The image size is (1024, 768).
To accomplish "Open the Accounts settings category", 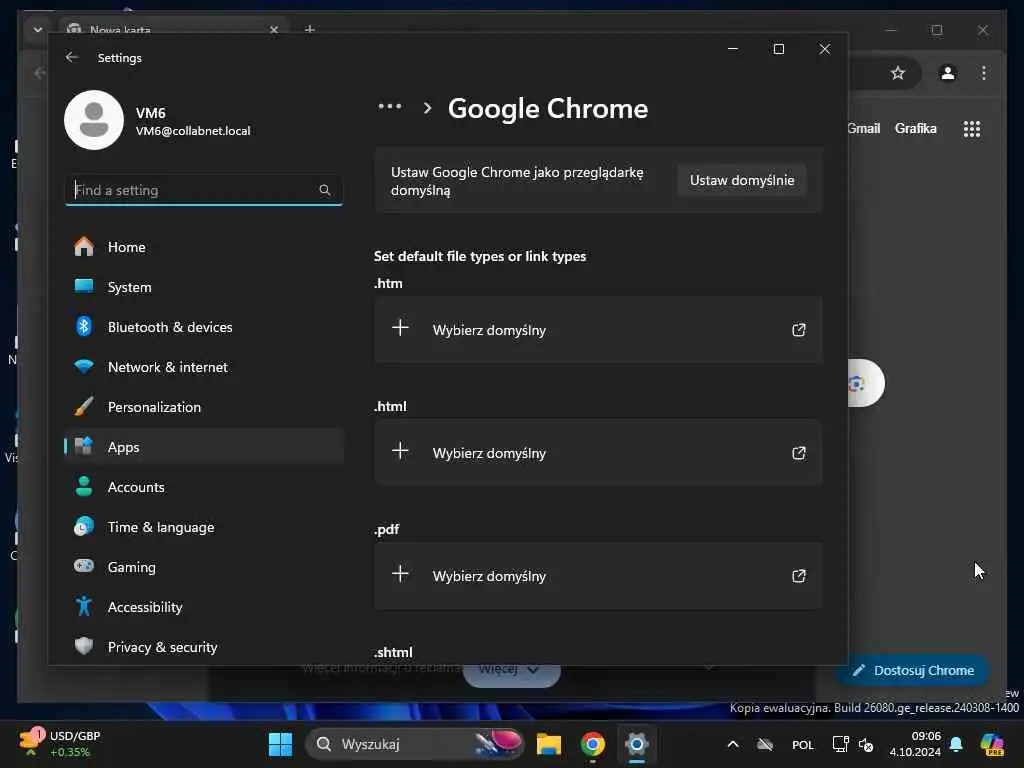I will point(204,487).
